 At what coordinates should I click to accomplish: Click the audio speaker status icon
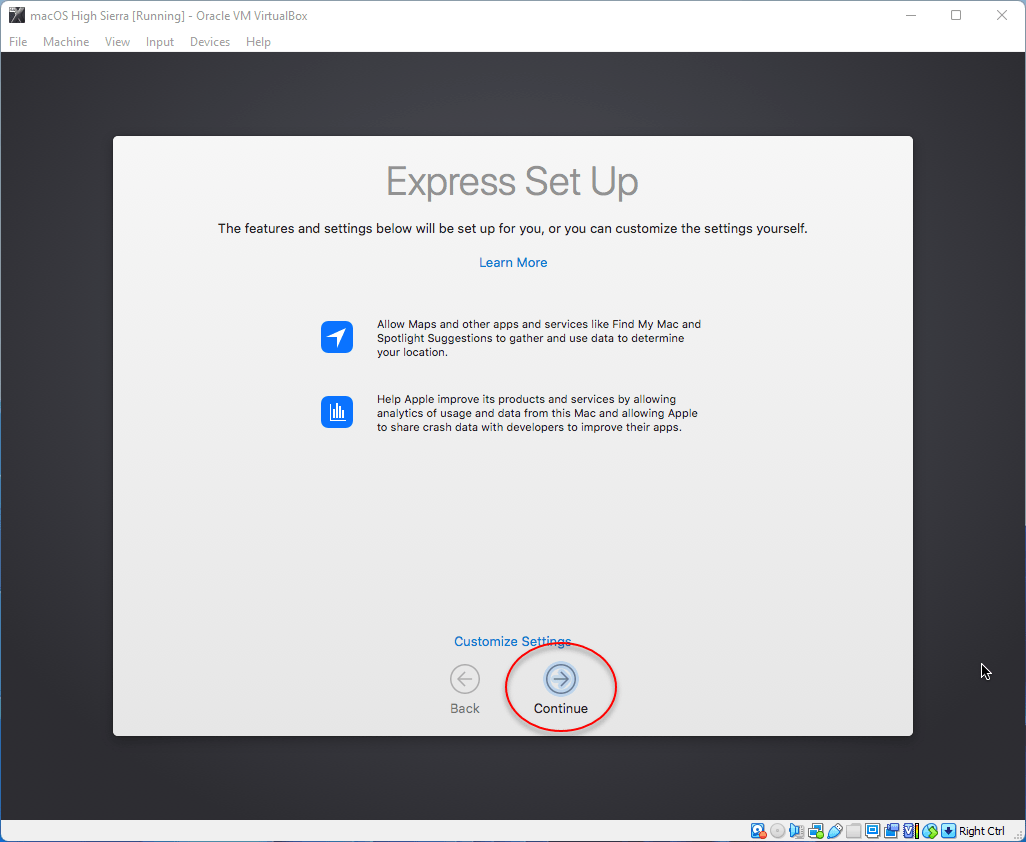pos(796,831)
